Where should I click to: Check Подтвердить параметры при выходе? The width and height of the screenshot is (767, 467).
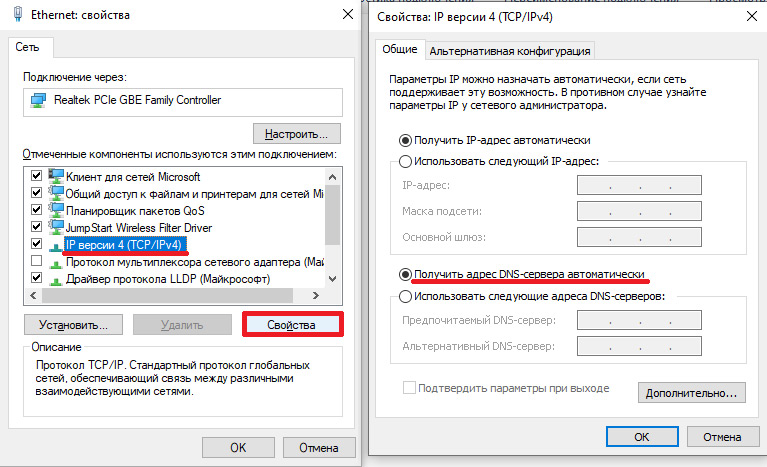point(409,388)
